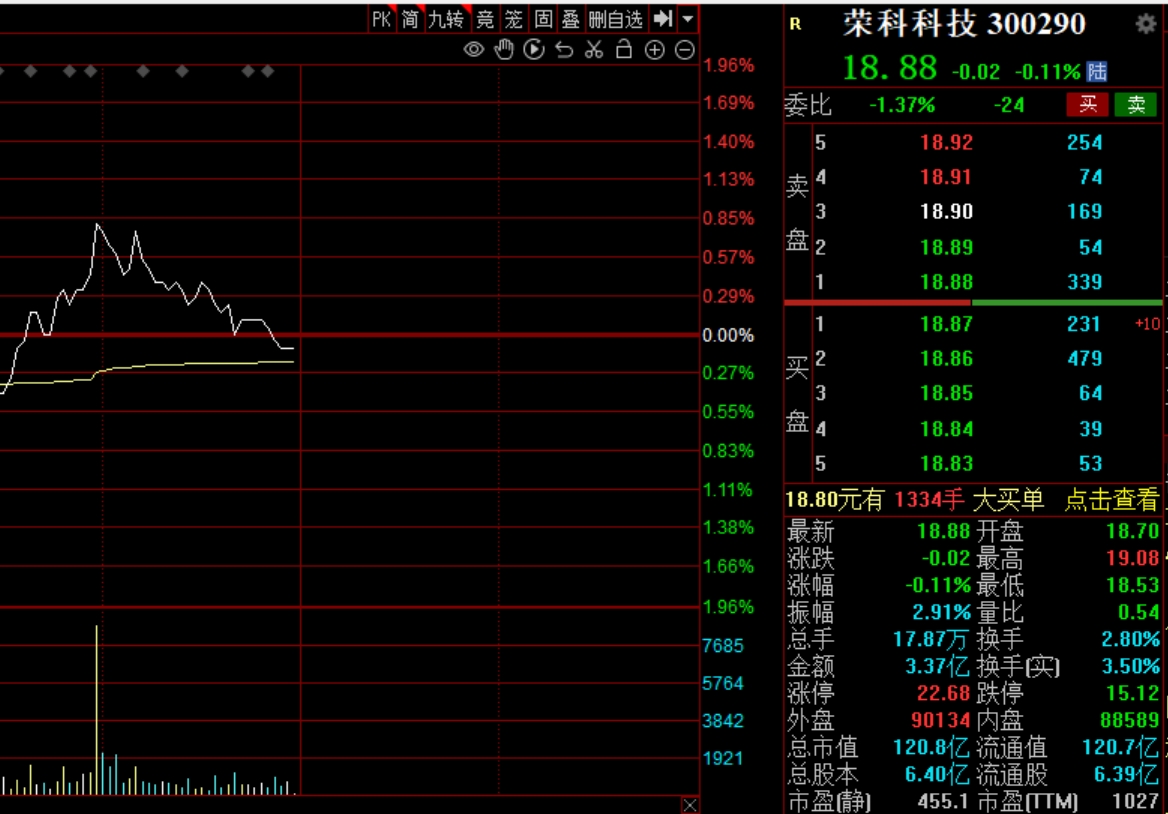Click the red 买 buy button
The height and width of the screenshot is (814, 1168).
pos(1088,104)
